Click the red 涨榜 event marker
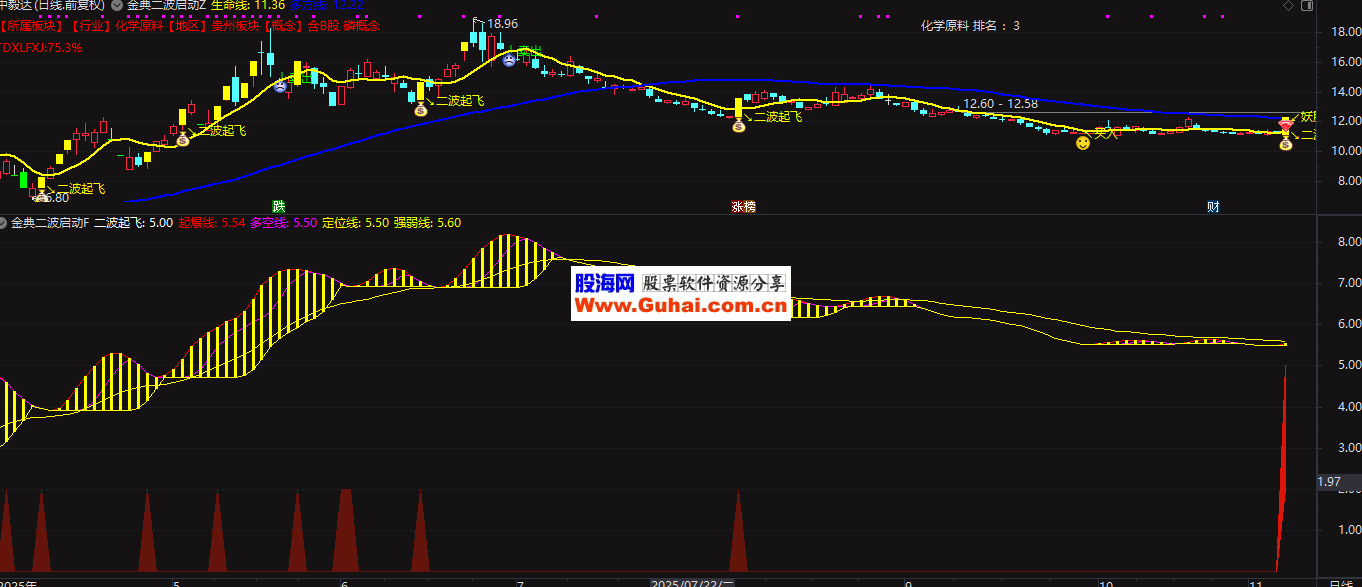The width and height of the screenshot is (1362, 587). pos(743,207)
